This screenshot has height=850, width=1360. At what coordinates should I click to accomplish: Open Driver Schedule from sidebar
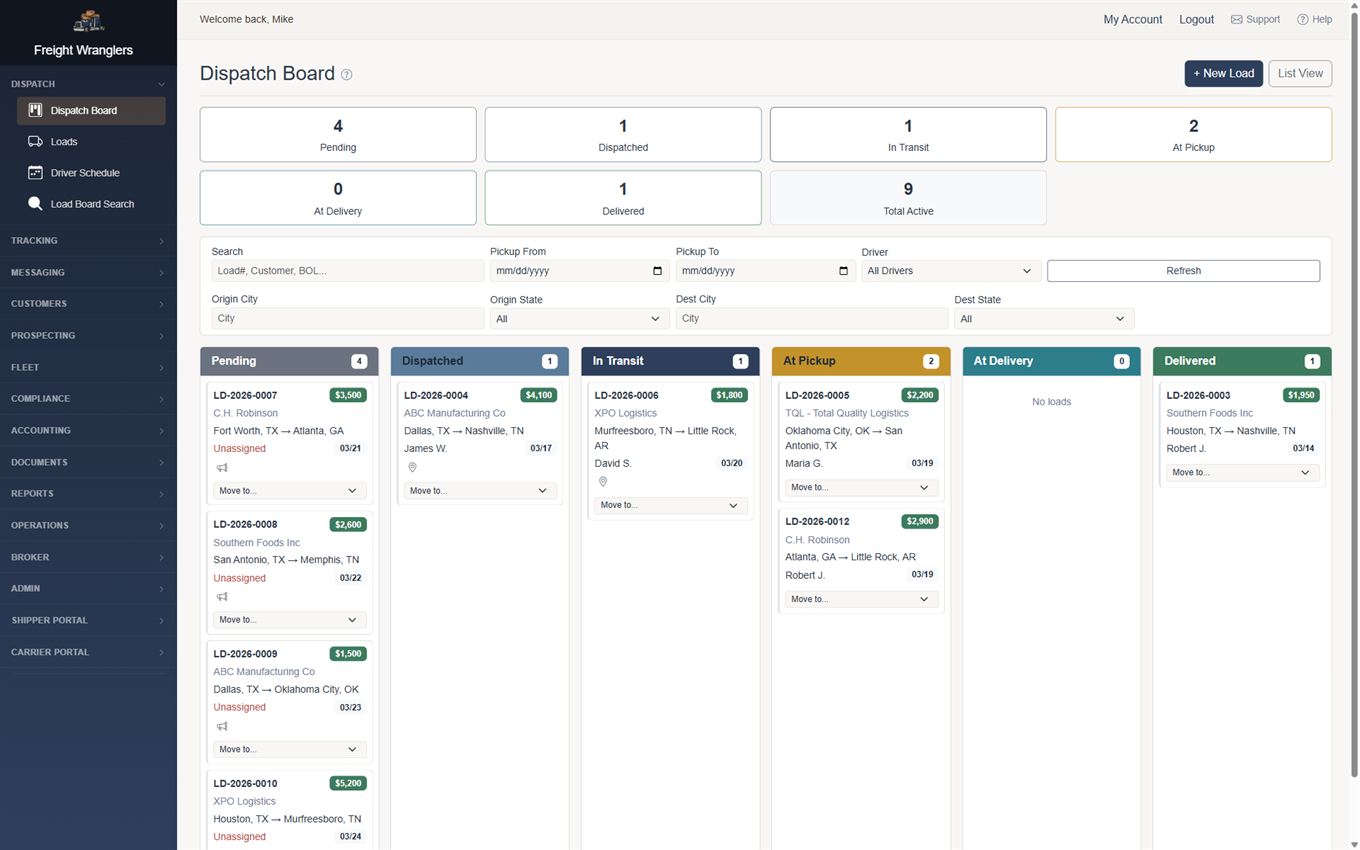pos(91,173)
